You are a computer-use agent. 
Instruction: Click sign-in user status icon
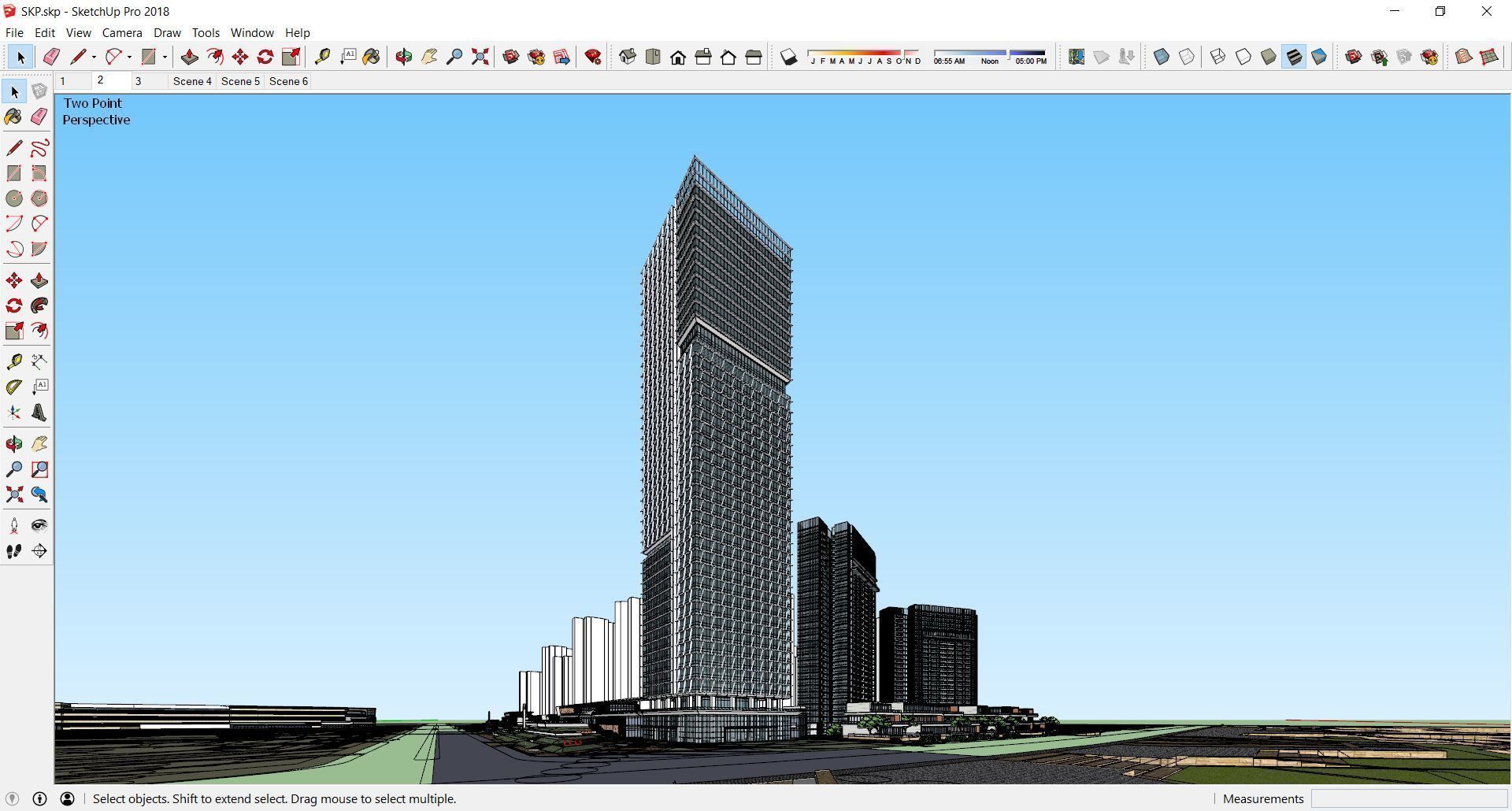click(x=68, y=798)
